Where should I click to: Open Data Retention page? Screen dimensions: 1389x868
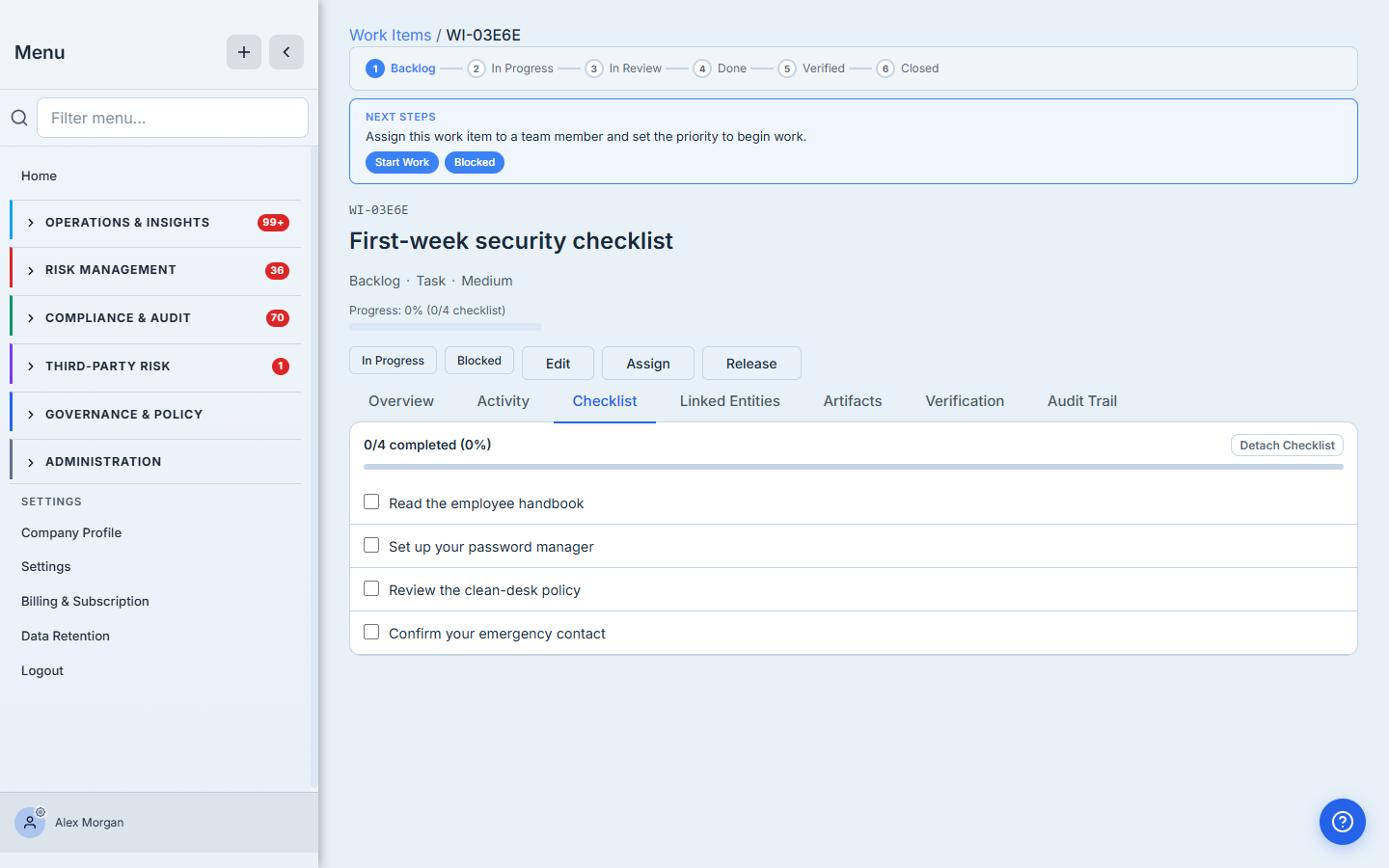66,636
